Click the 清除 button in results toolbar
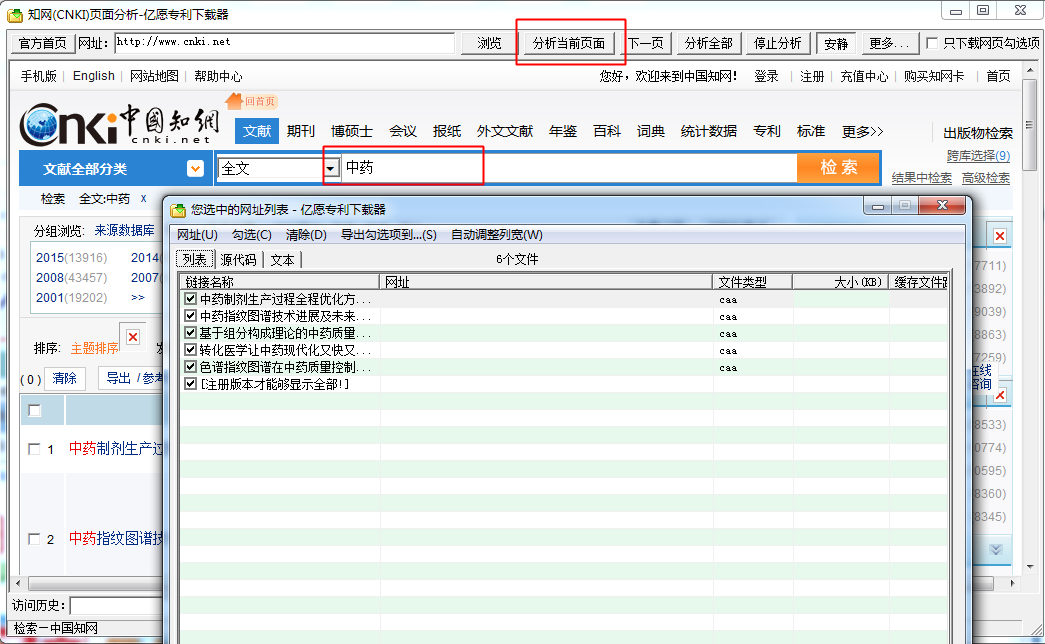This screenshot has width=1045, height=644. [x=65, y=378]
